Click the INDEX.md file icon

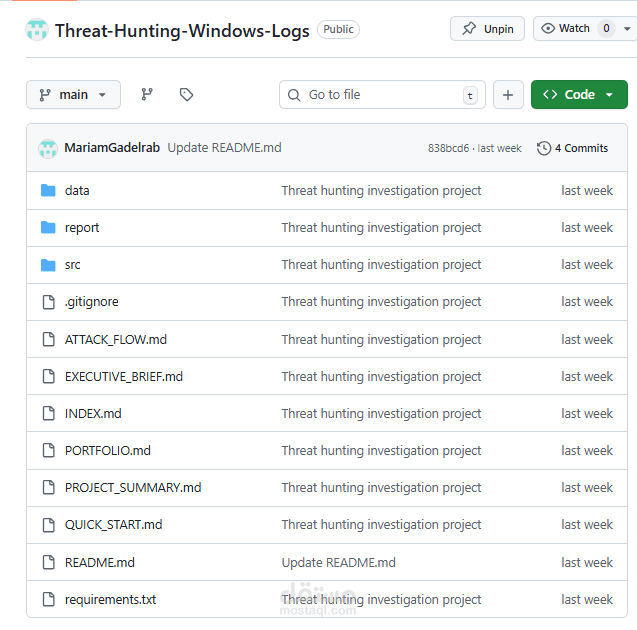pyautogui.click(x=49, y=414)
